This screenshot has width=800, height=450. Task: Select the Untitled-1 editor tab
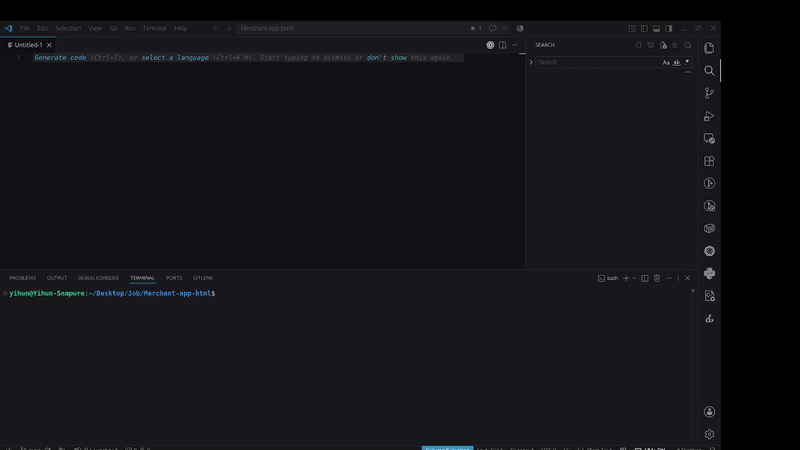click(28, 45)
